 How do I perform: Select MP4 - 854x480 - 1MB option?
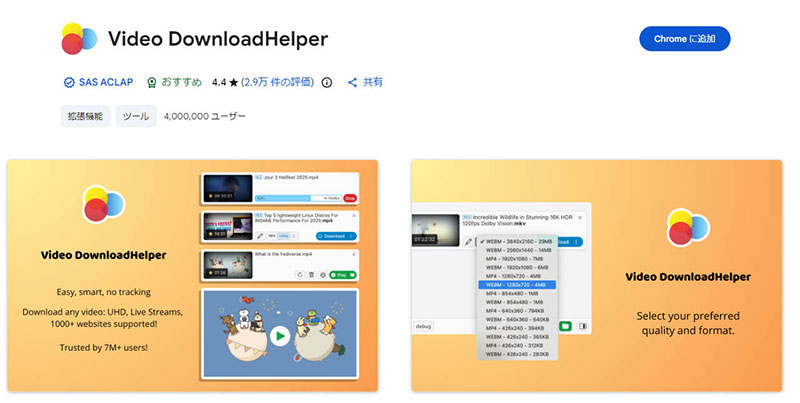[517, 293]
